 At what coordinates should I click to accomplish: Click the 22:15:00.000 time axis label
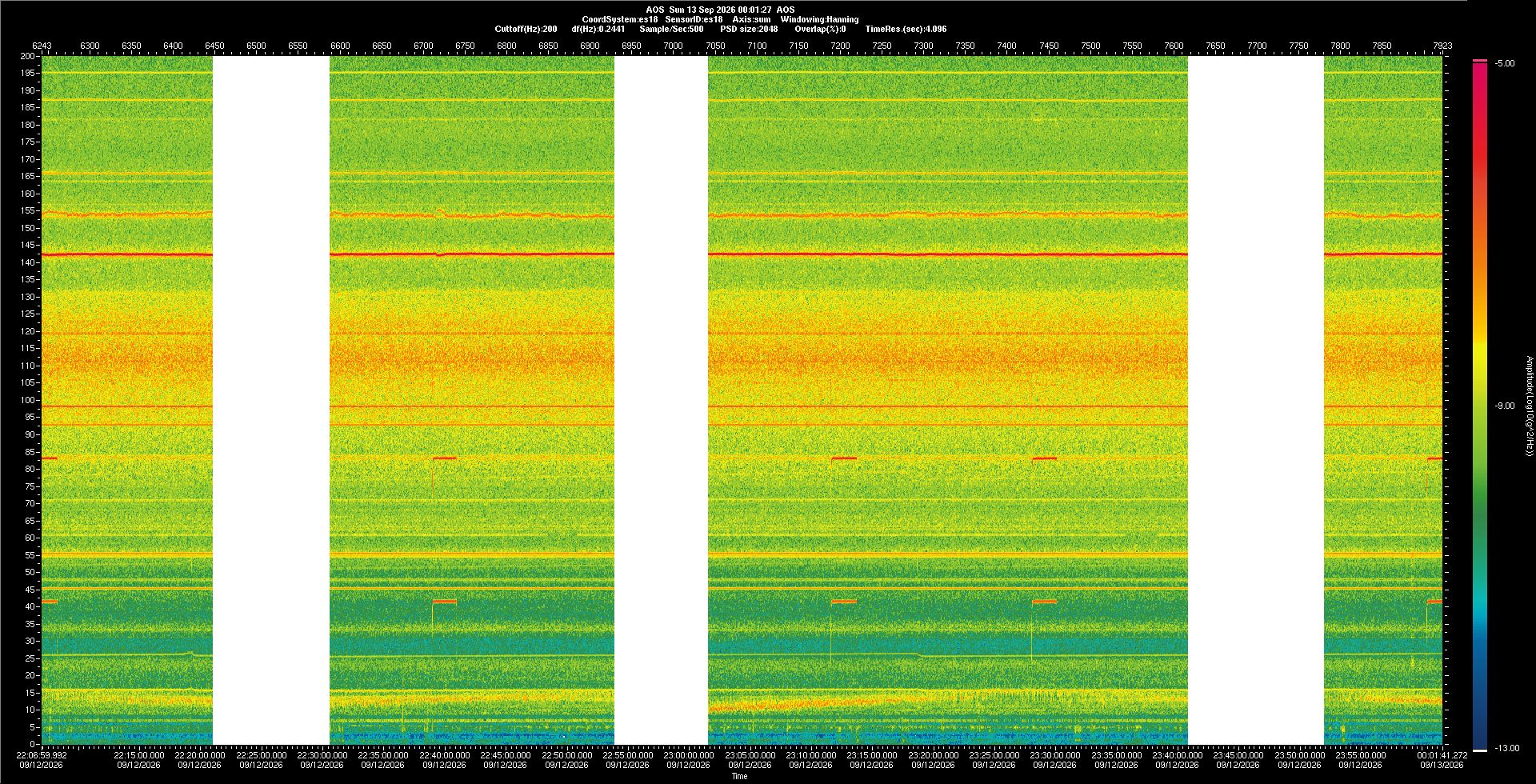point(139,755)
